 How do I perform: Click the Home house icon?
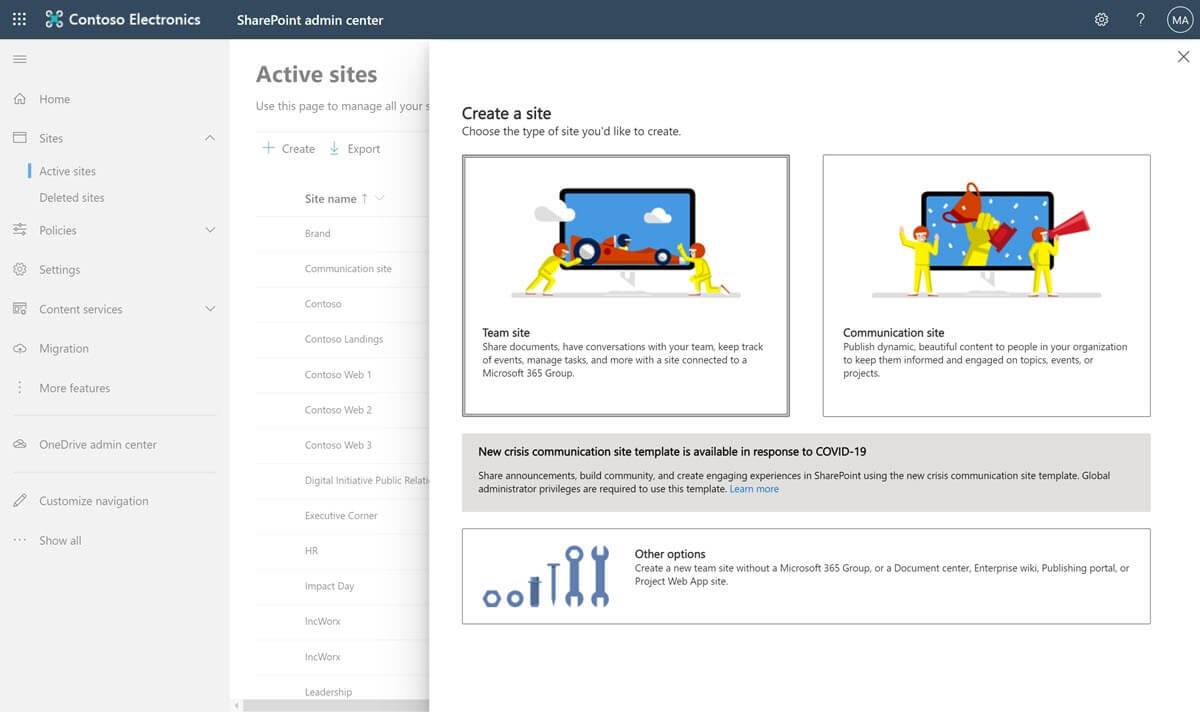coord(19,99)
